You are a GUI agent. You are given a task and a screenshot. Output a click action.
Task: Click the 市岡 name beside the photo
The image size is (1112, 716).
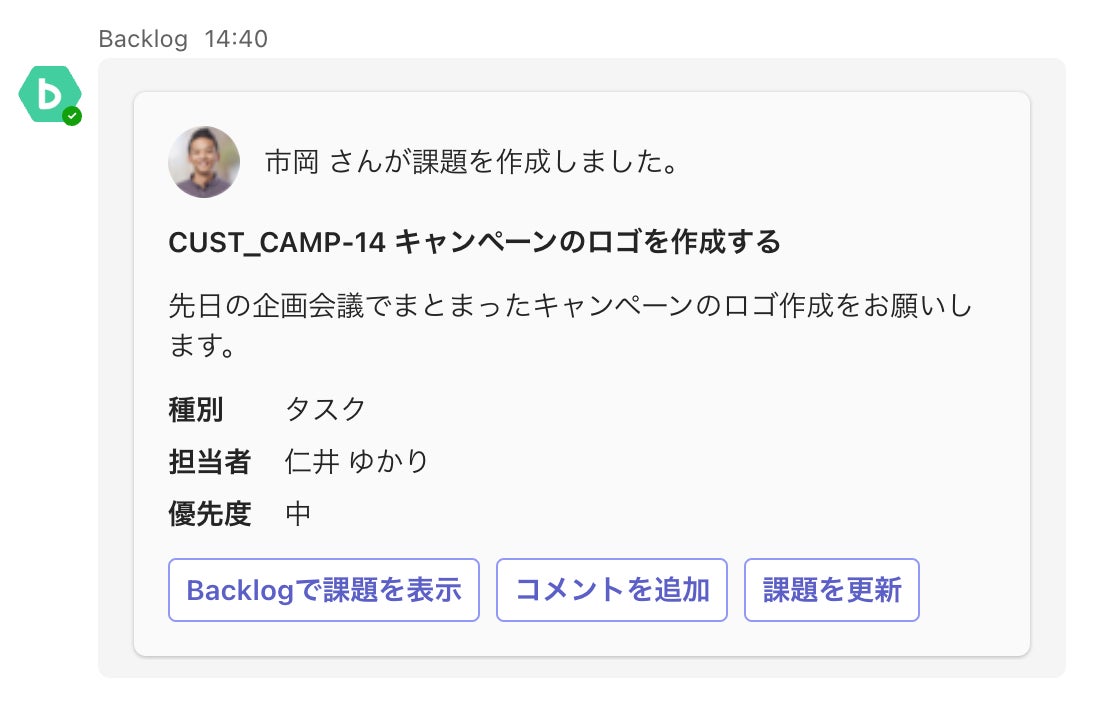click(x=292, y=162)
